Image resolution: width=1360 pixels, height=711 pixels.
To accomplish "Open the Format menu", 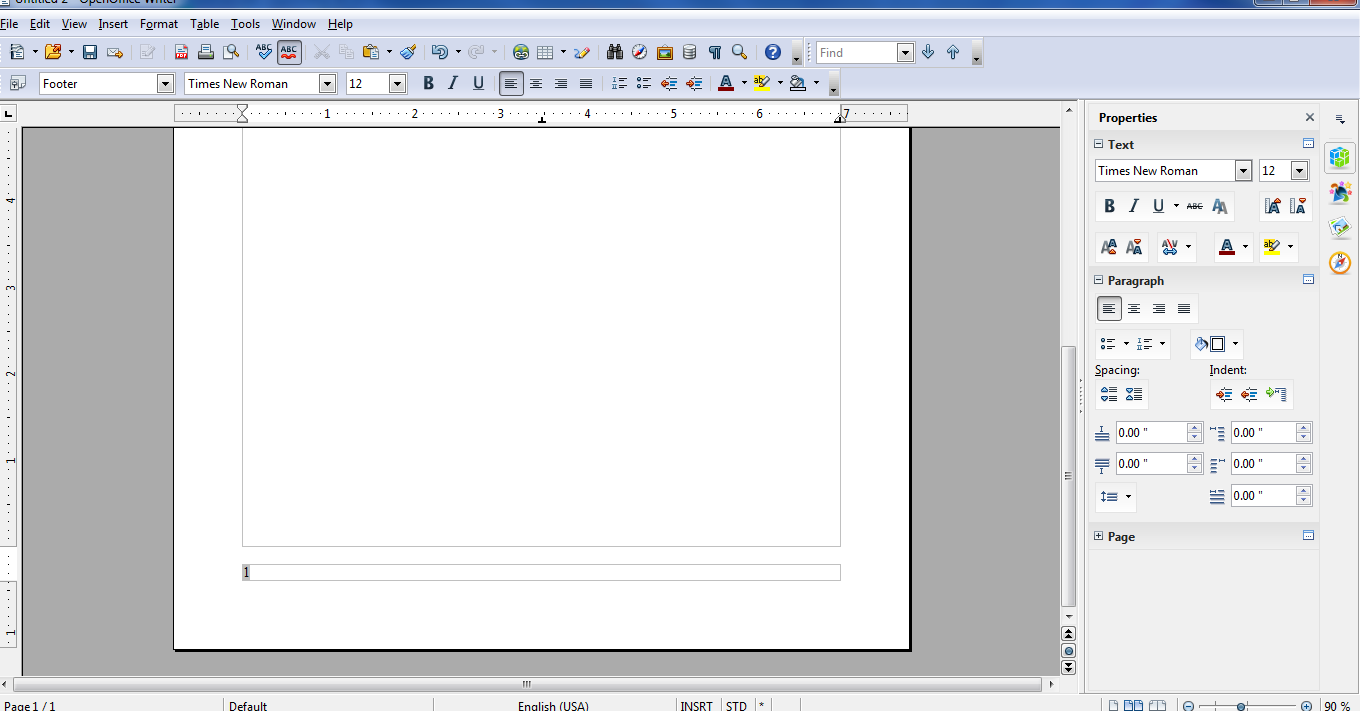I will pos(159,23).
